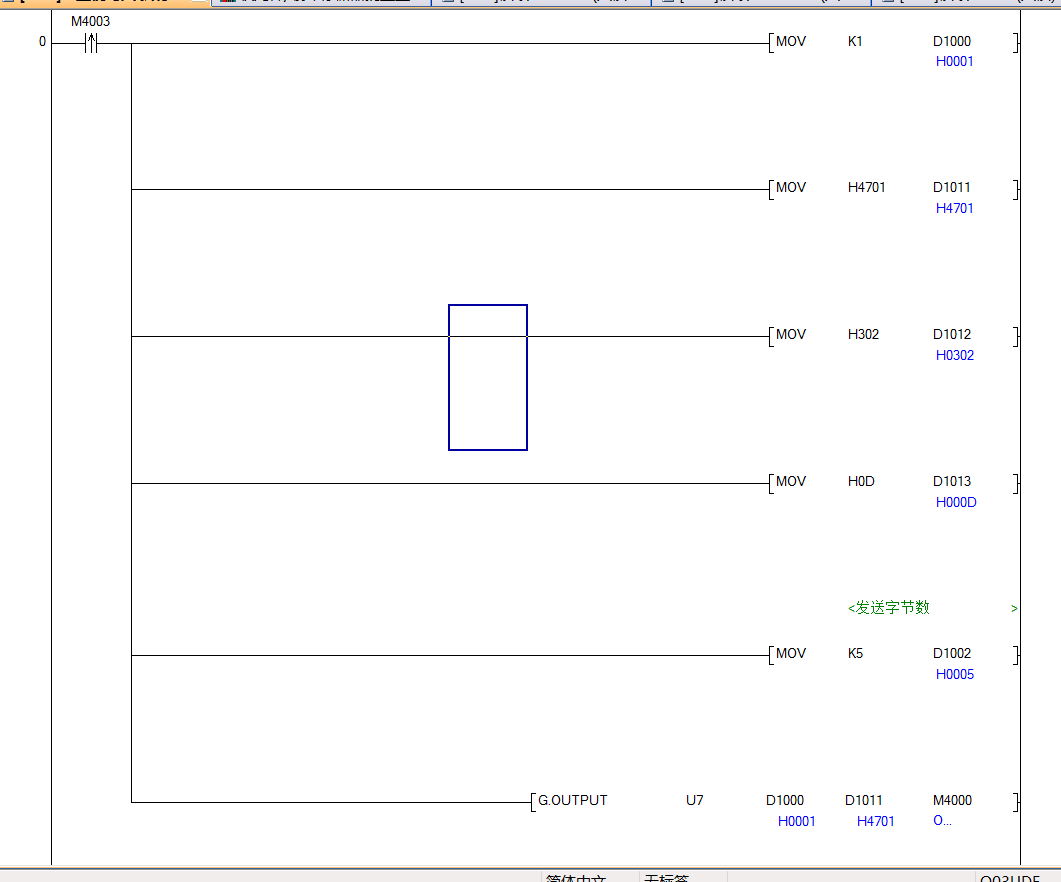Select the D1012 operand
The image size is (1061, 882).
click(951, 335)
